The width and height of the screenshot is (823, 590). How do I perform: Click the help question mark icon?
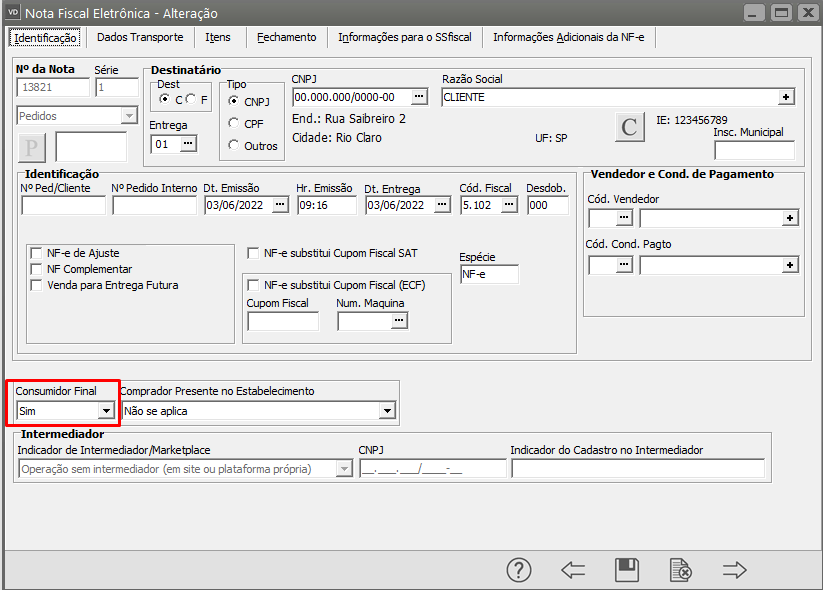[x=518, y=570]
